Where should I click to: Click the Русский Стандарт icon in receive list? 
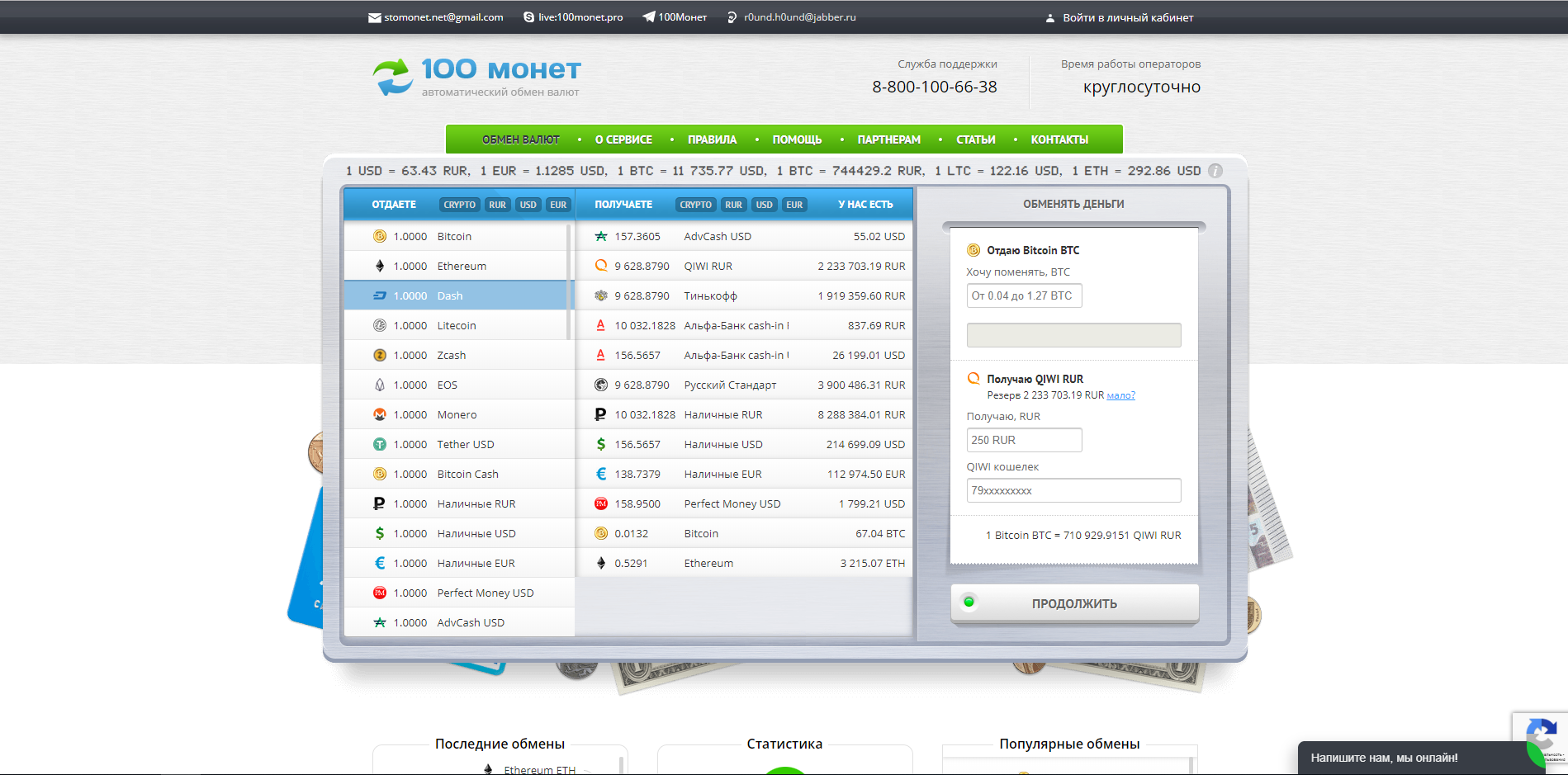(601, 385)
